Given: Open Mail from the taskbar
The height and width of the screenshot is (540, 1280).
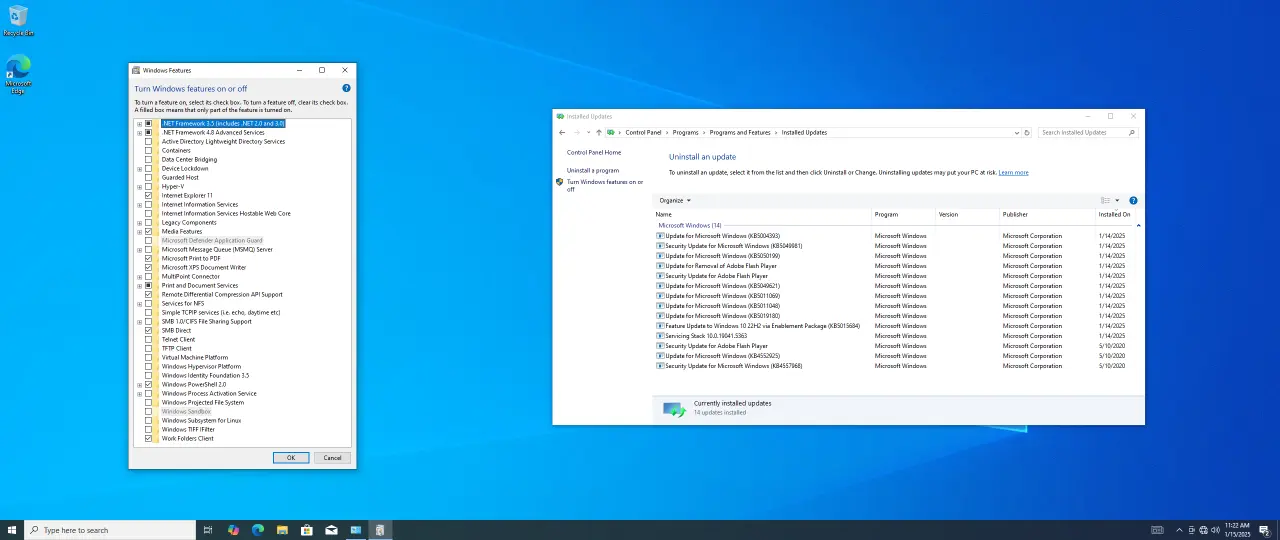Looking at the screenshot, I should pyautogui.click(x=331, y=530).
